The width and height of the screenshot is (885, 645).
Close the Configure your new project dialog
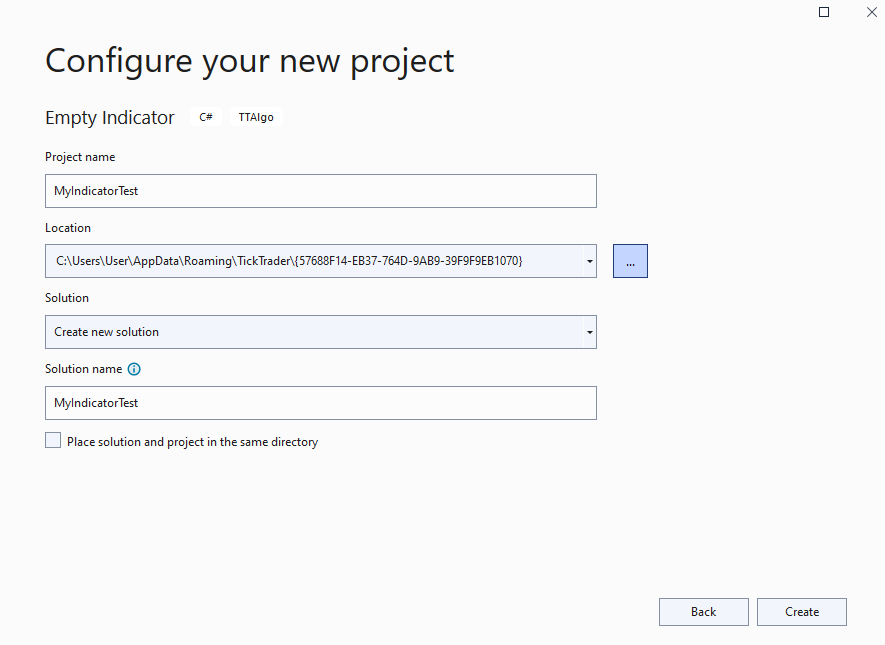pyautogui.click(x=871, y=12)
